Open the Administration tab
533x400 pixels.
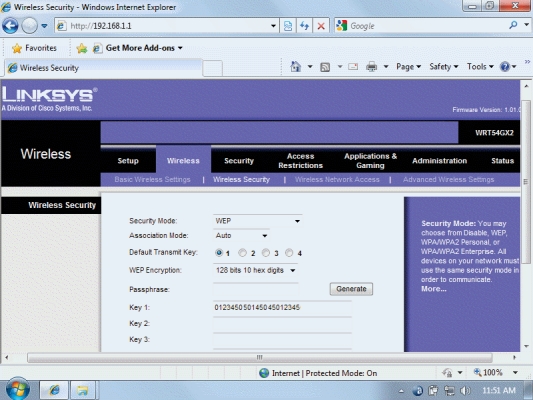pyautogui.click(x=440, y=161)
